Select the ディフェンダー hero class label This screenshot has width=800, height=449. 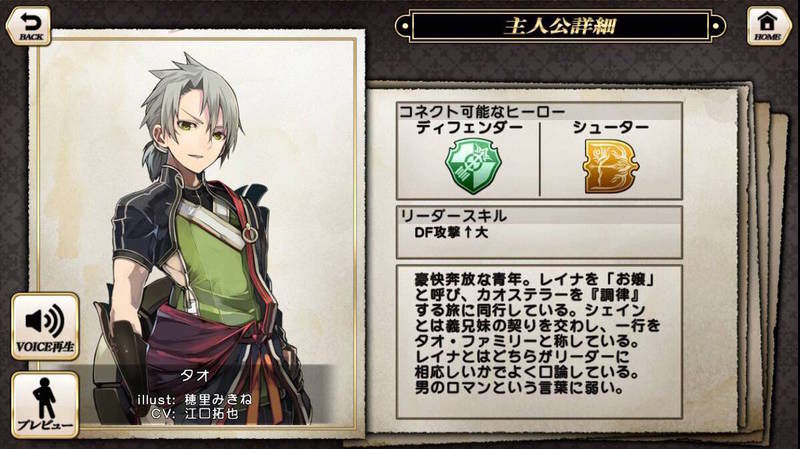[x=469, y=128]
